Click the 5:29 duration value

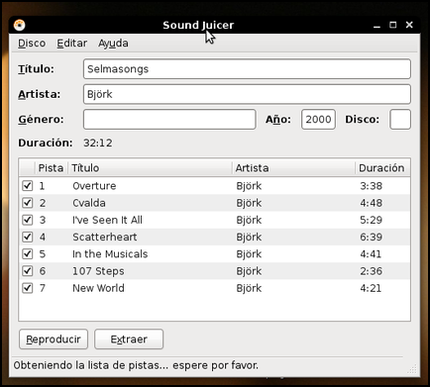tap(371, 220)
